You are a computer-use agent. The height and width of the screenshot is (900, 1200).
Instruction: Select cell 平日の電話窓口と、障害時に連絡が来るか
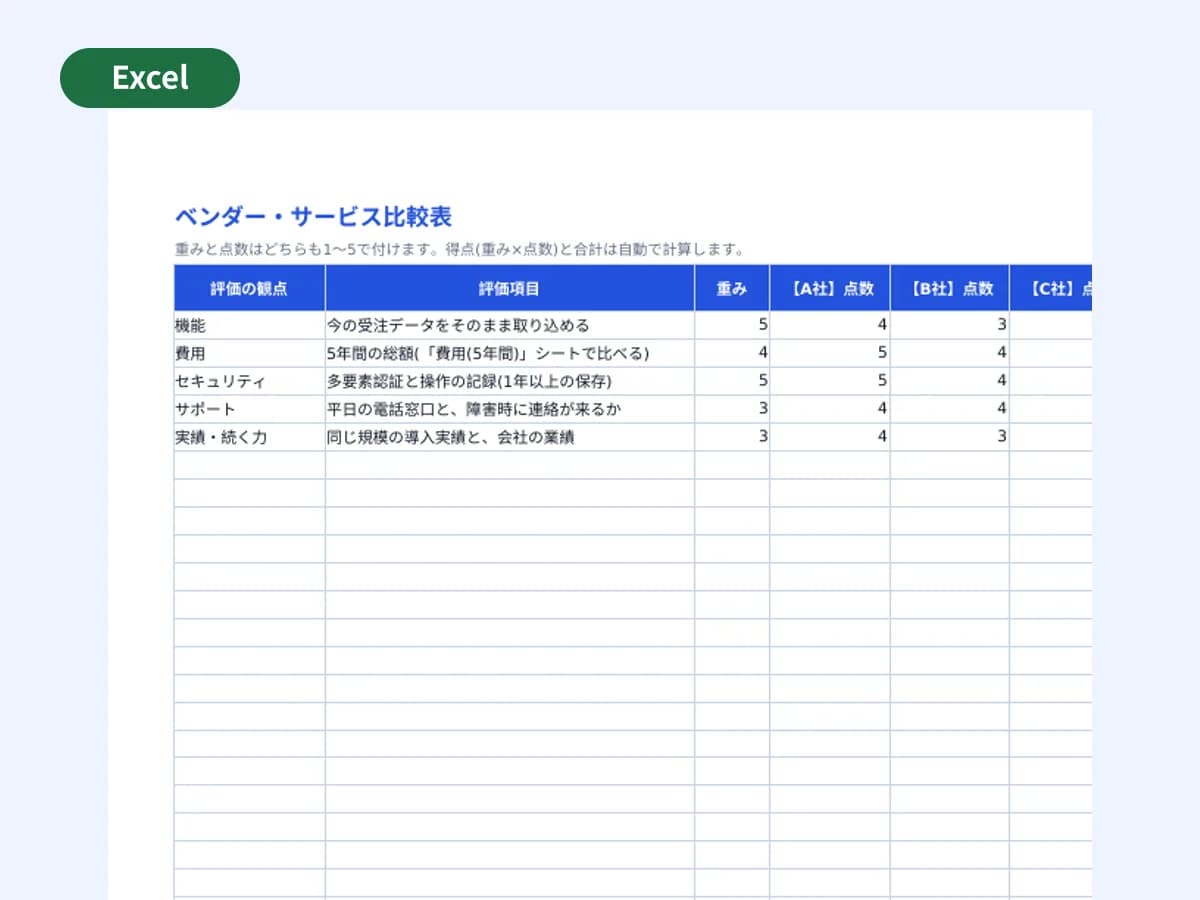[510, 409]
